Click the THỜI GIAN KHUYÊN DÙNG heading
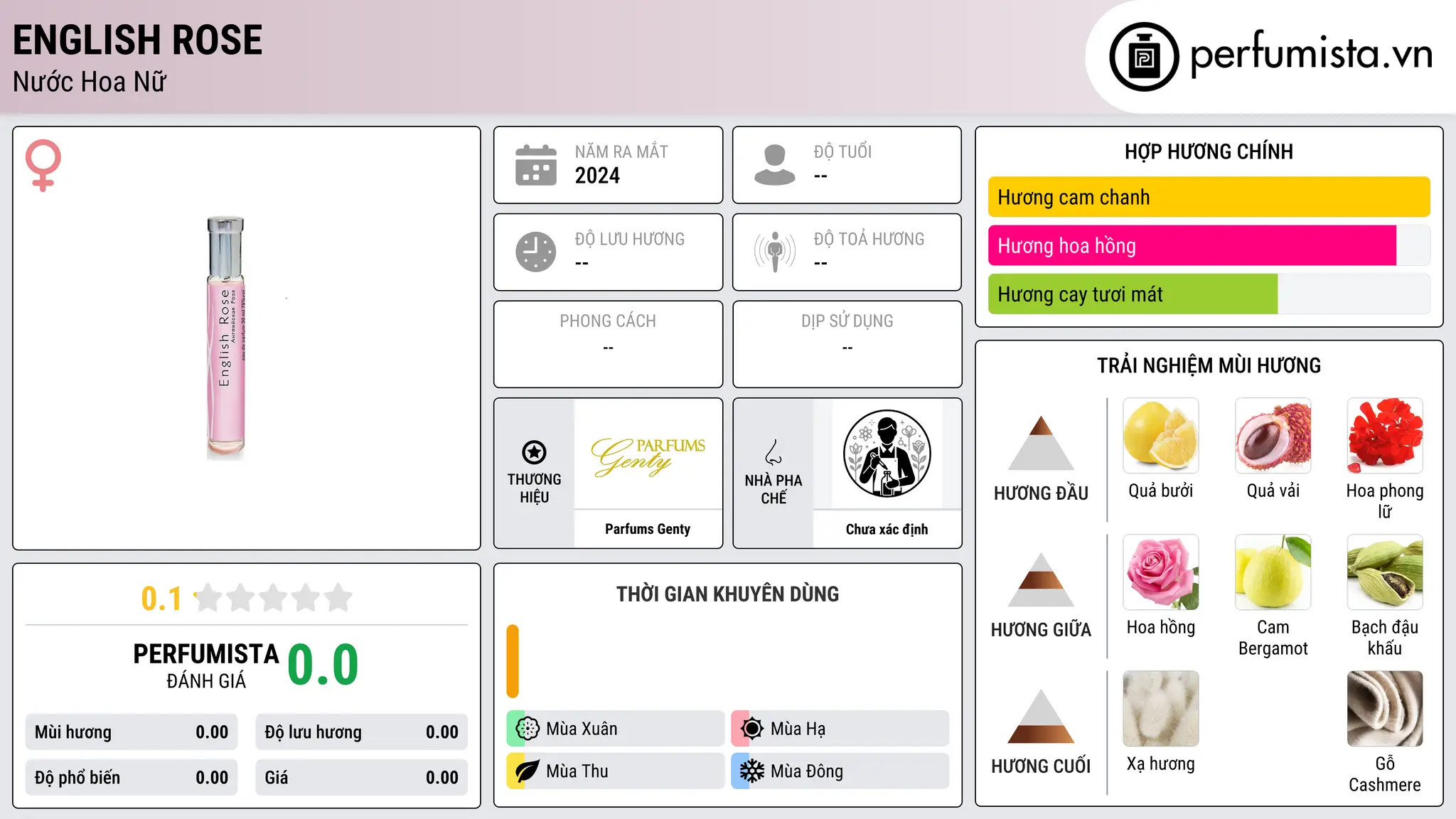Image resolution: width=1456 pixels, height=819 pixels. [727, 594]
